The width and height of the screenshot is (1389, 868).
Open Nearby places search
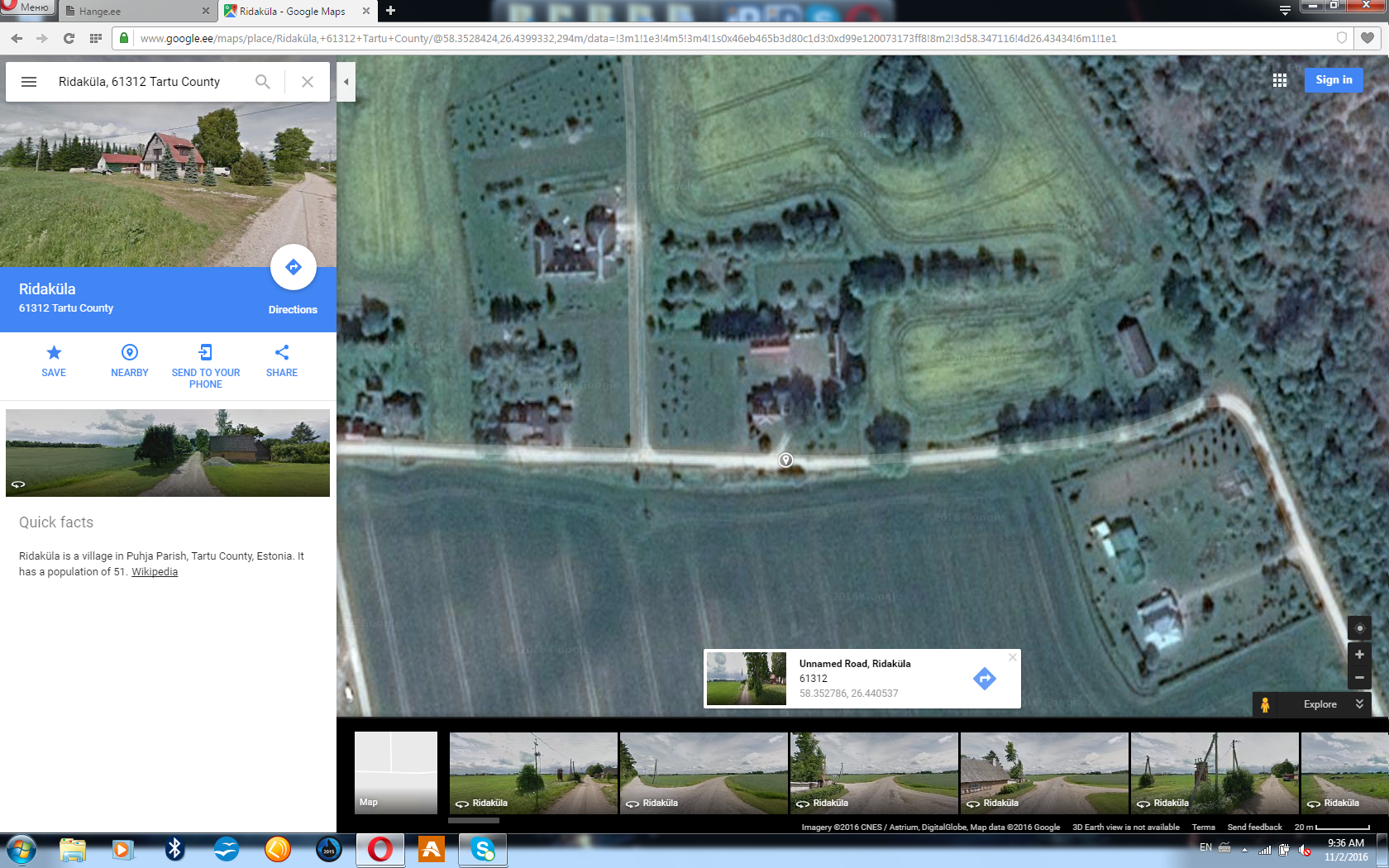point(130,360)
